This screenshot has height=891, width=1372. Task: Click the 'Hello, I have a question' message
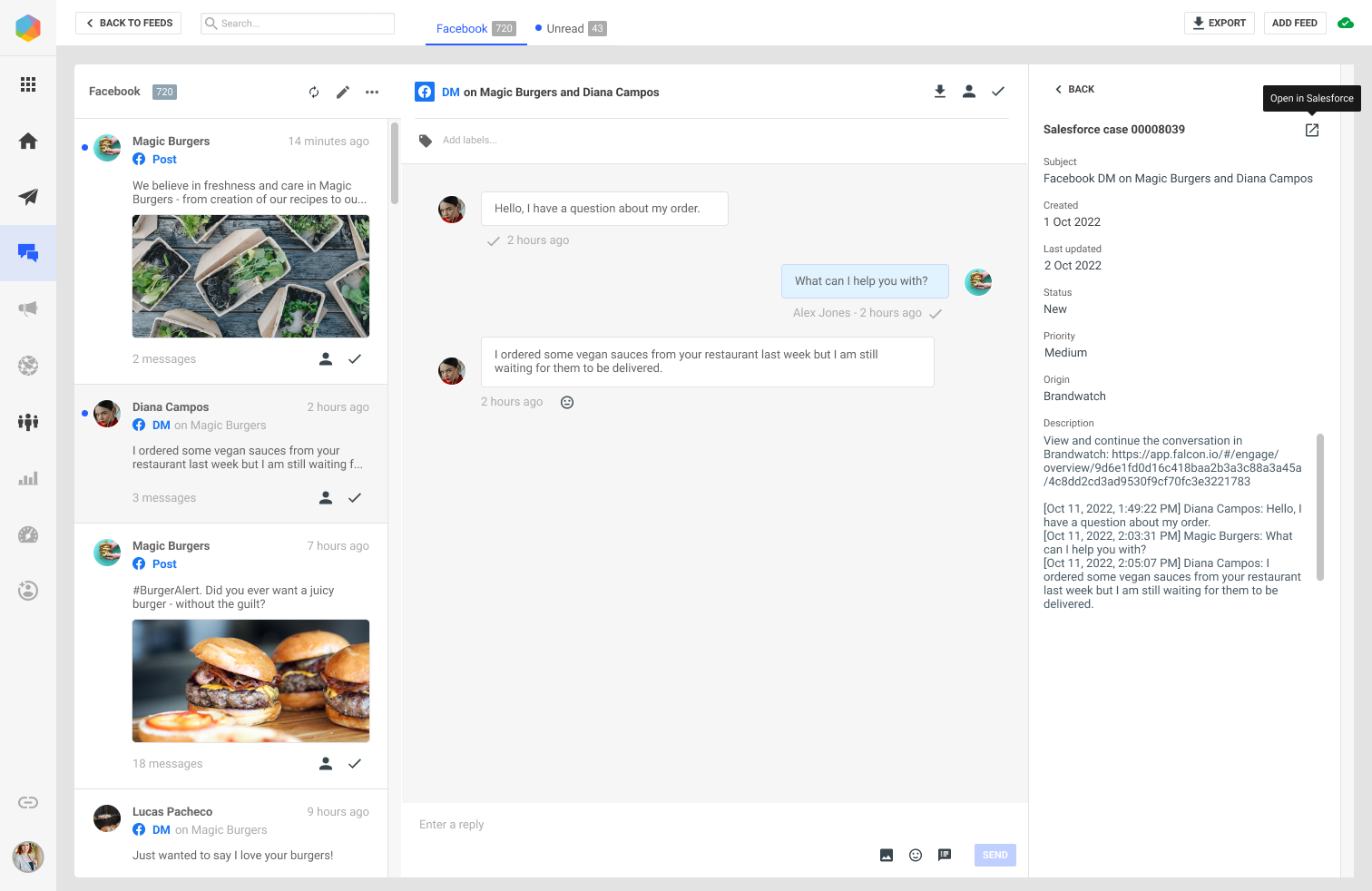point(604,209)
